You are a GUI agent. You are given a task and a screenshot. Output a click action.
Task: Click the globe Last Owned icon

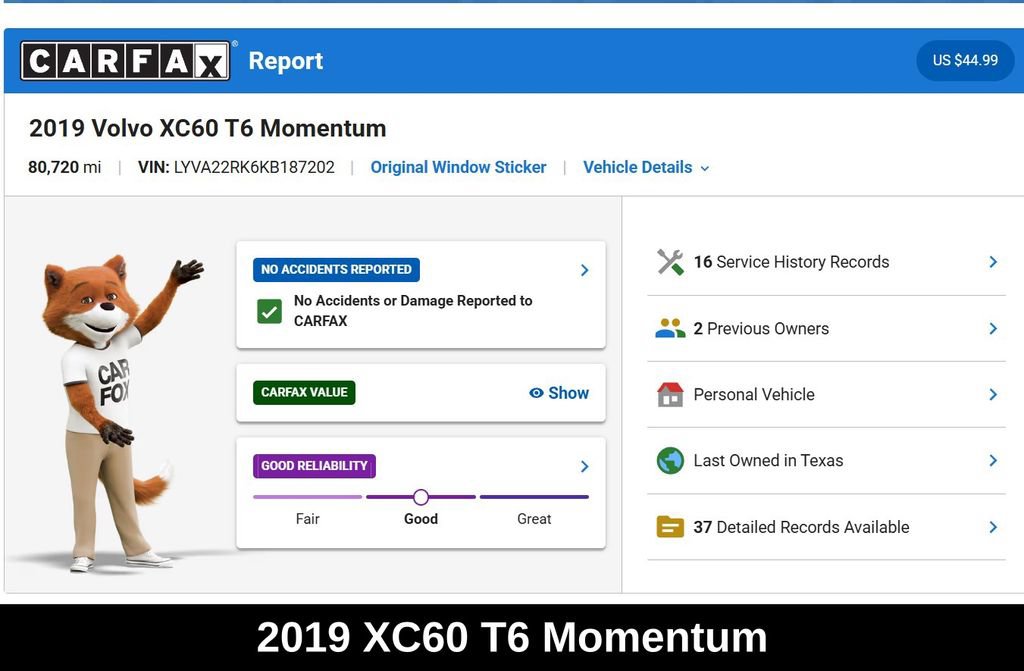point(670,461)
